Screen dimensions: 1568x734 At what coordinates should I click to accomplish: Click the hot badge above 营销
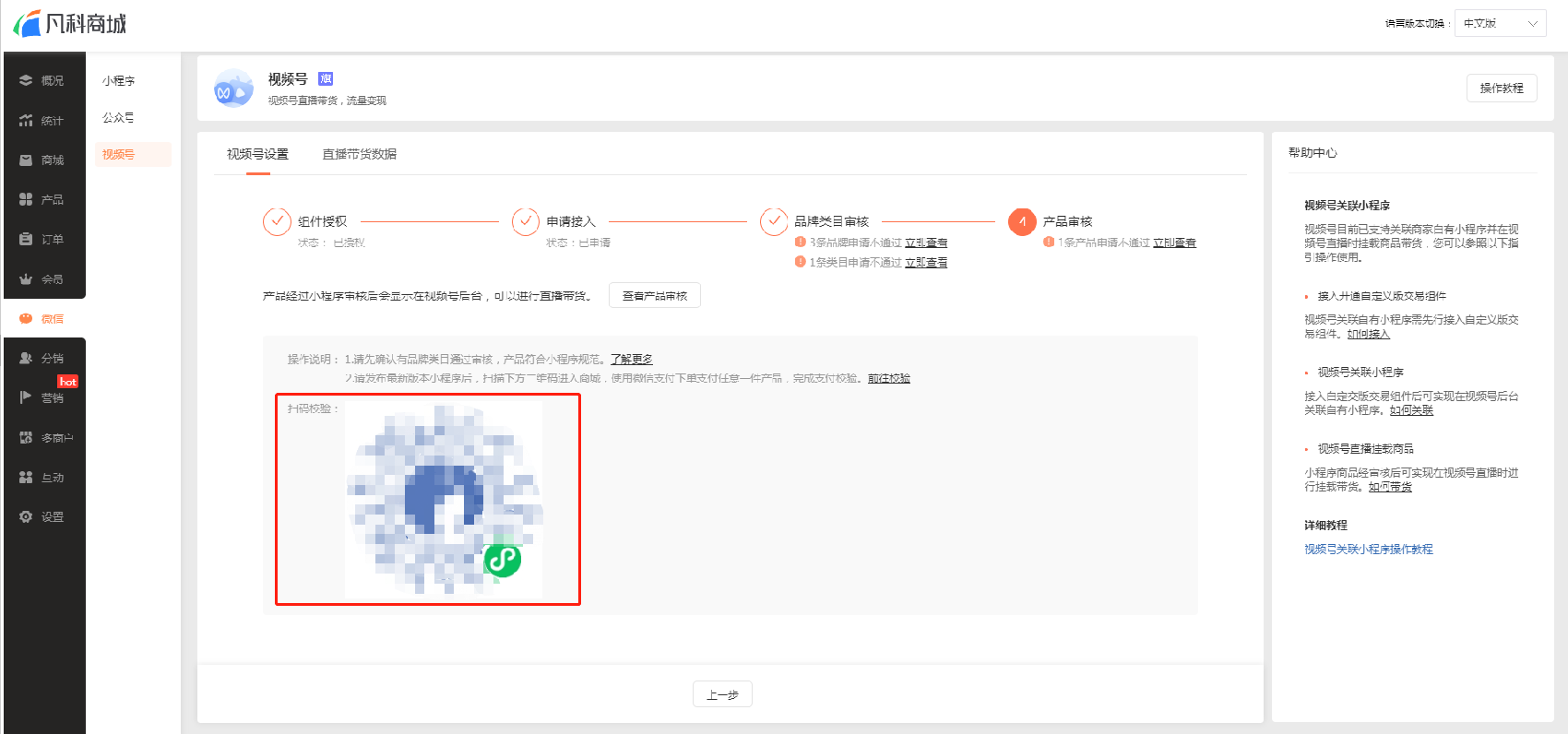[x=67, y=381]
